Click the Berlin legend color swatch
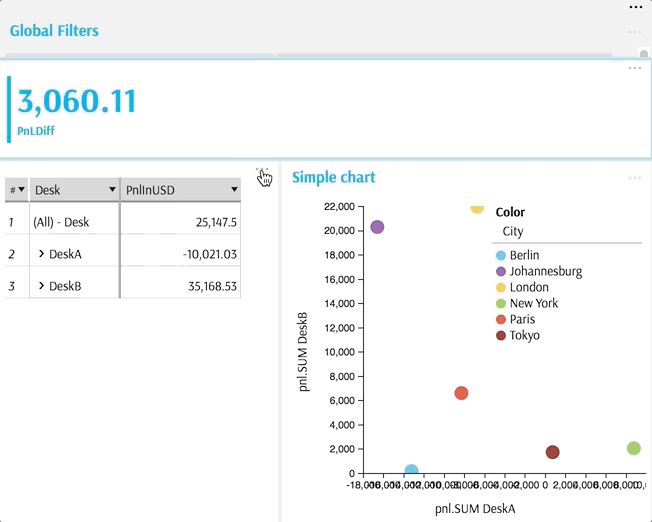This screenshot has width=652, height=522. [x=501, y=255]
